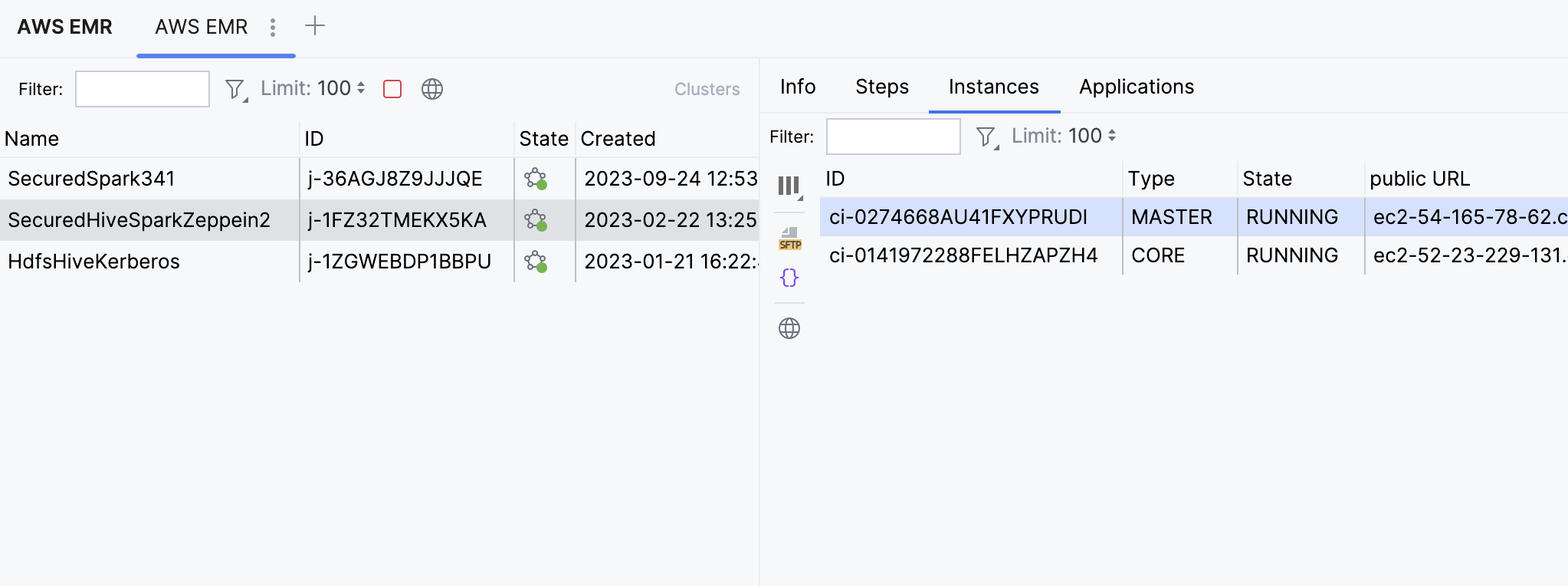Open the clusters filter funnel dropdown

(x=235, y=90)
